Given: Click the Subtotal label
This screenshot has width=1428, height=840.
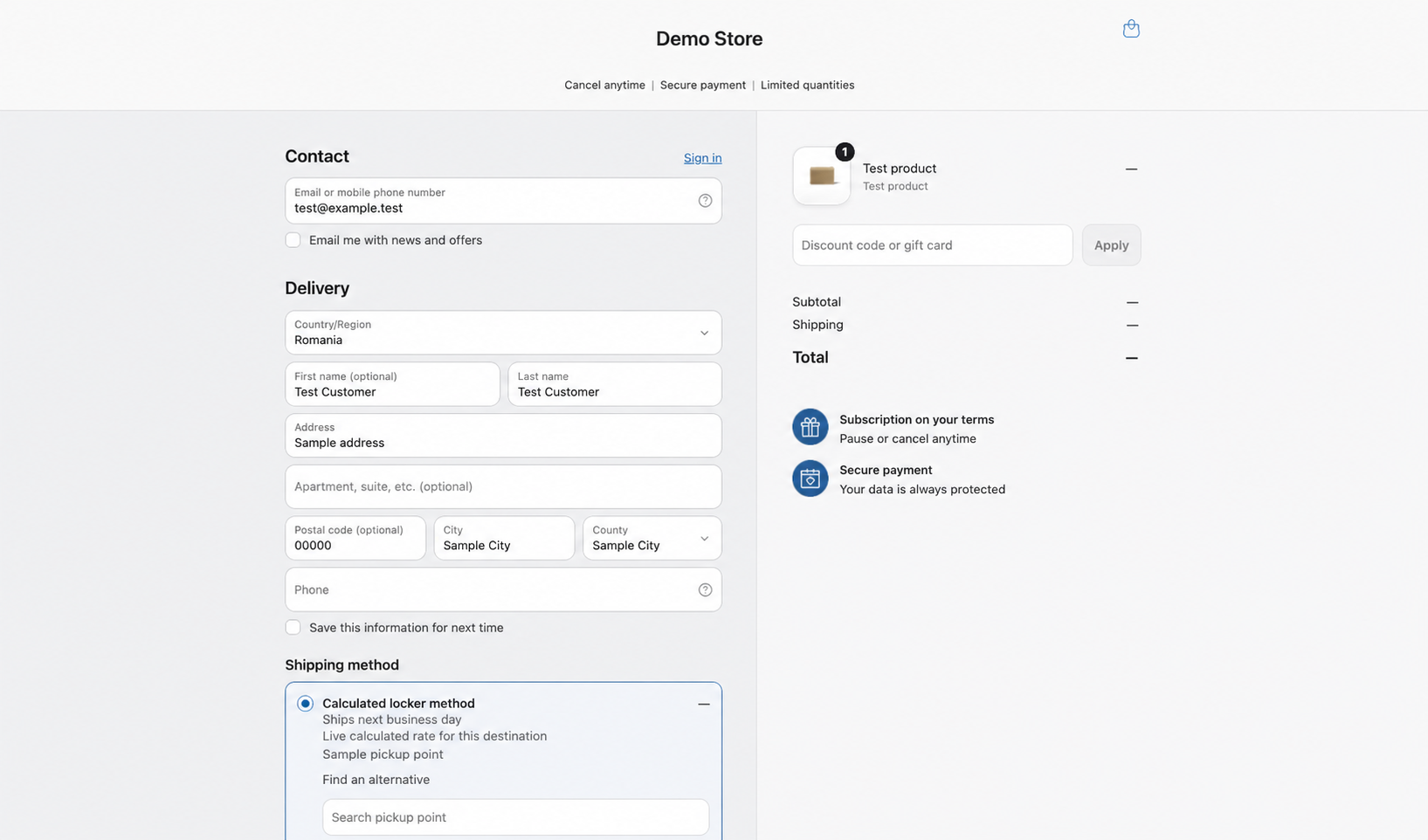Looking at the screenshot, I should [x=817, y=302].
